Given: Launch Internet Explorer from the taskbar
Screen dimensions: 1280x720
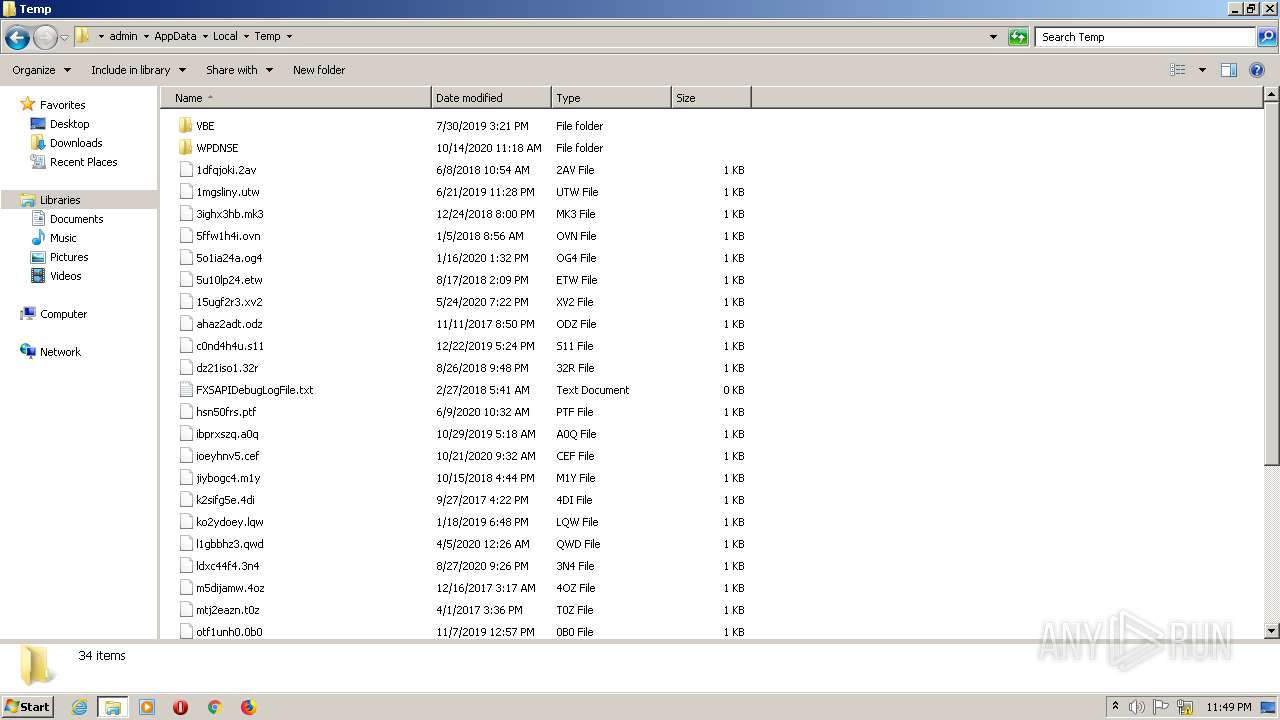Looking at the screenshot, I should point(79,707).
